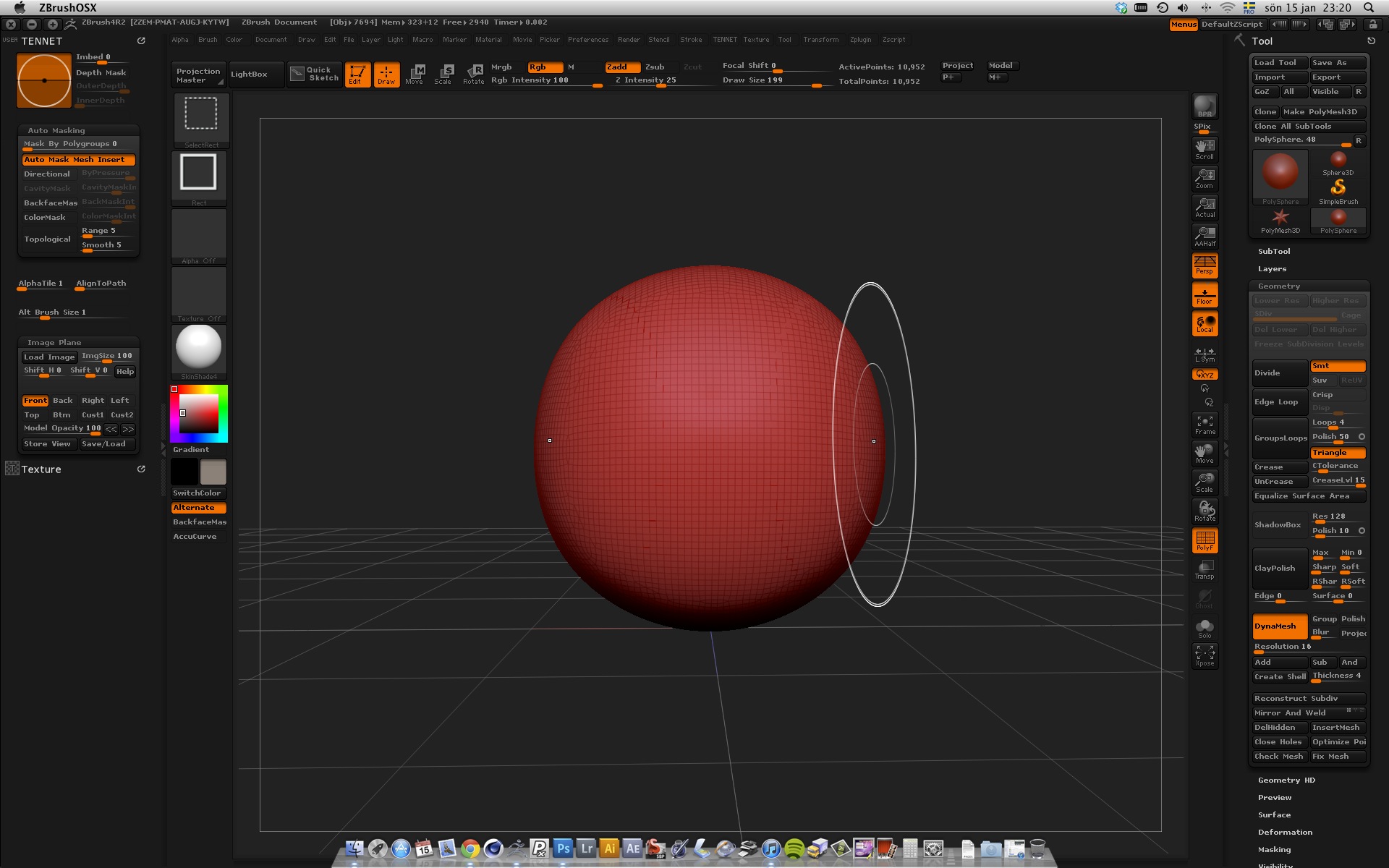The height and width of the screenshot is (868, 1389).
Task: Toggle the Alternate color option
Action: pyautogui.click(x=197, y=507)
